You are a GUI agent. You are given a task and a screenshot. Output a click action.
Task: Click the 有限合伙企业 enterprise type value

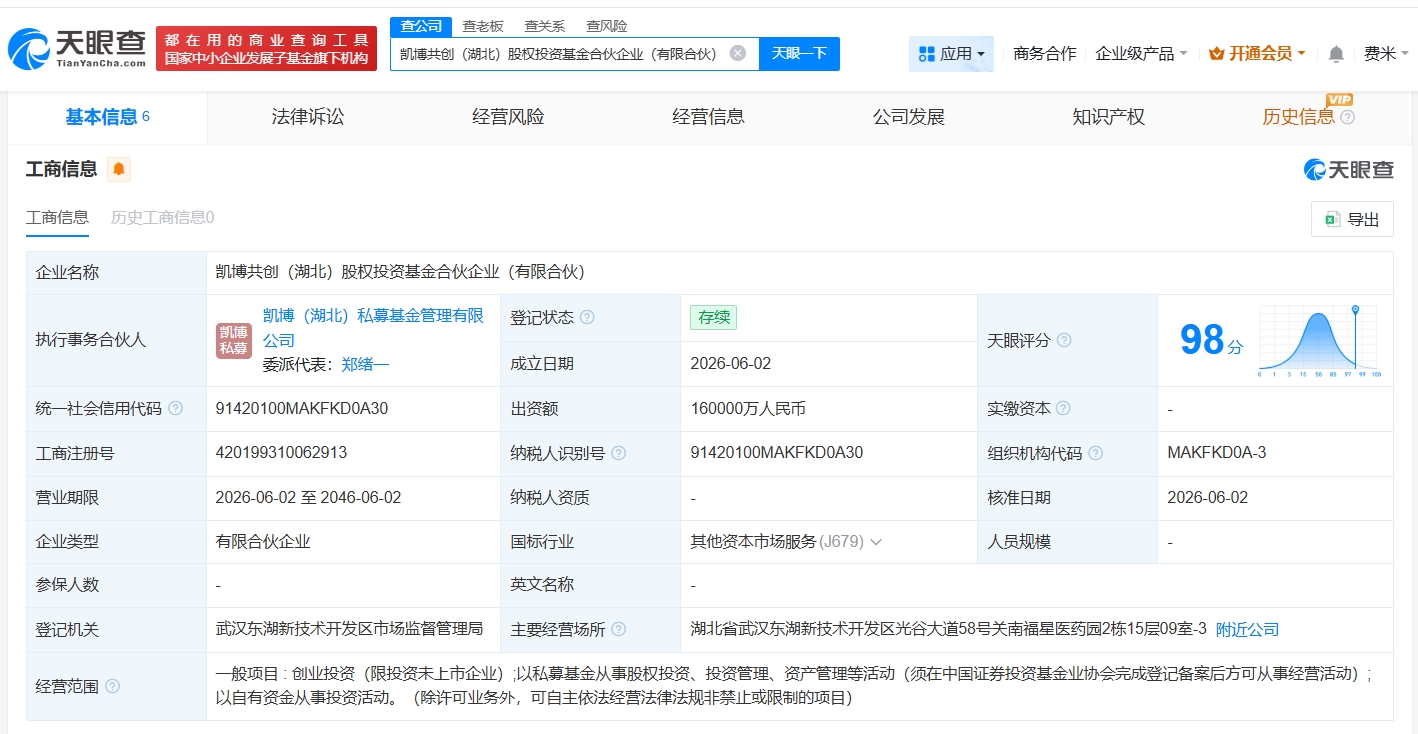pyautogui.click(x=263, y=542)
